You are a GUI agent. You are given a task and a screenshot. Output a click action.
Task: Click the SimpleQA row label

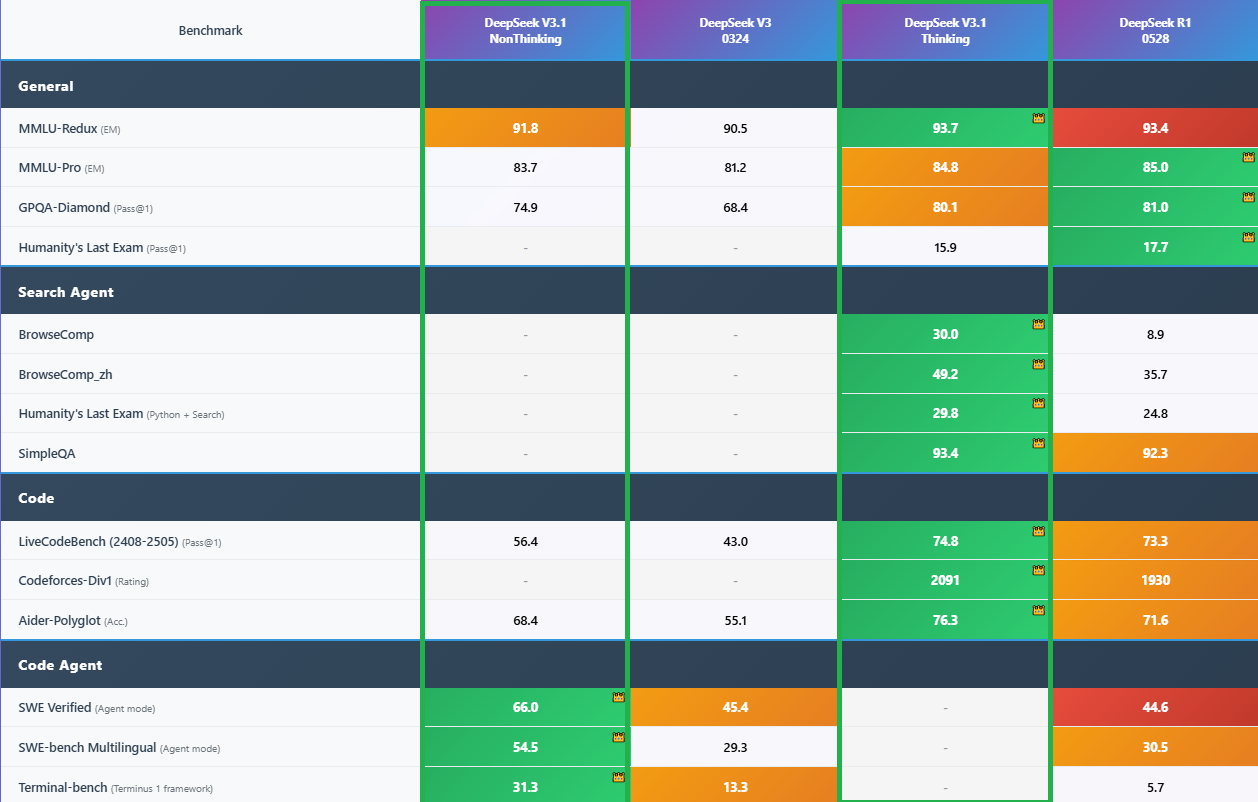(x=47, y=453)
